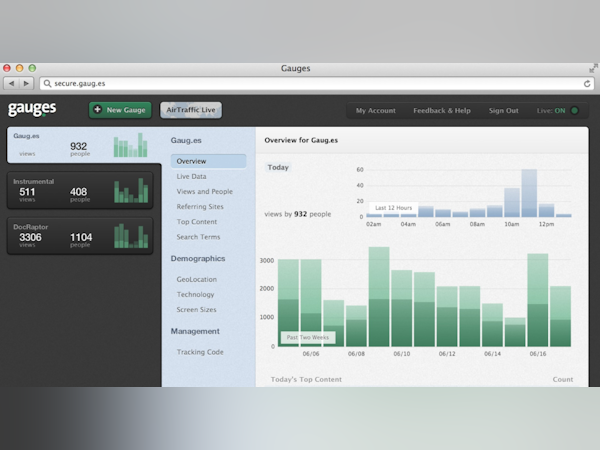Click Sign Out
The width and height of the screenshot is (600, 450).
click(x=503, y=111)
